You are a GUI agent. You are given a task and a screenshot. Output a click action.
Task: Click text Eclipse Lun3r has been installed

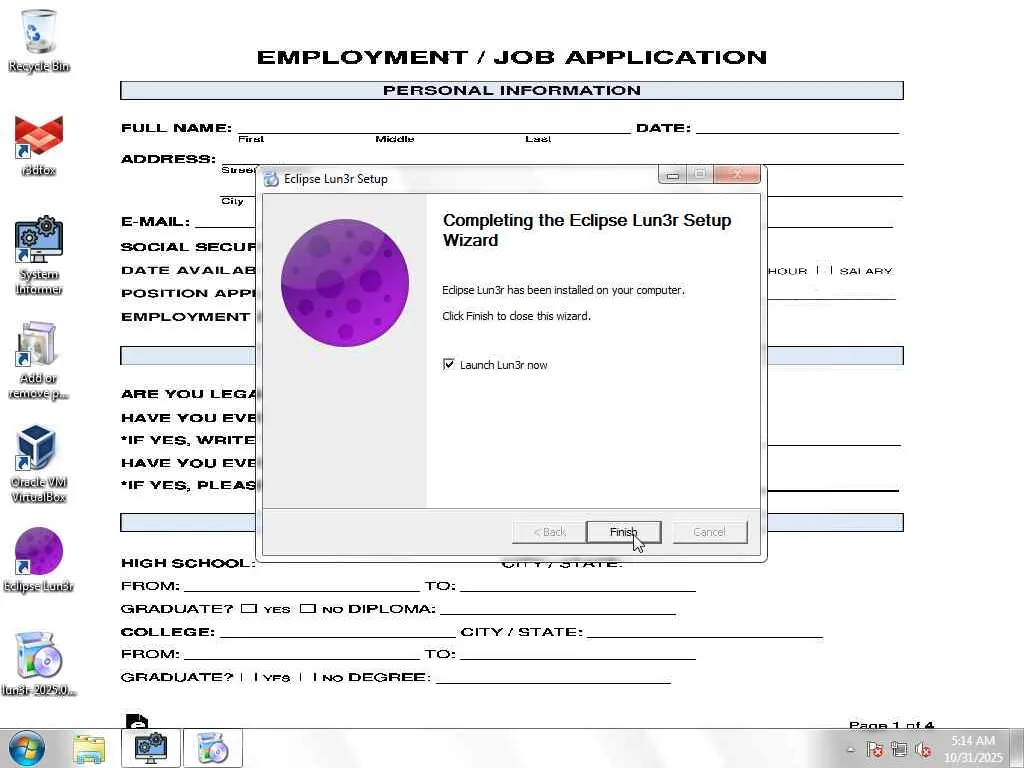tap(563, 290)
